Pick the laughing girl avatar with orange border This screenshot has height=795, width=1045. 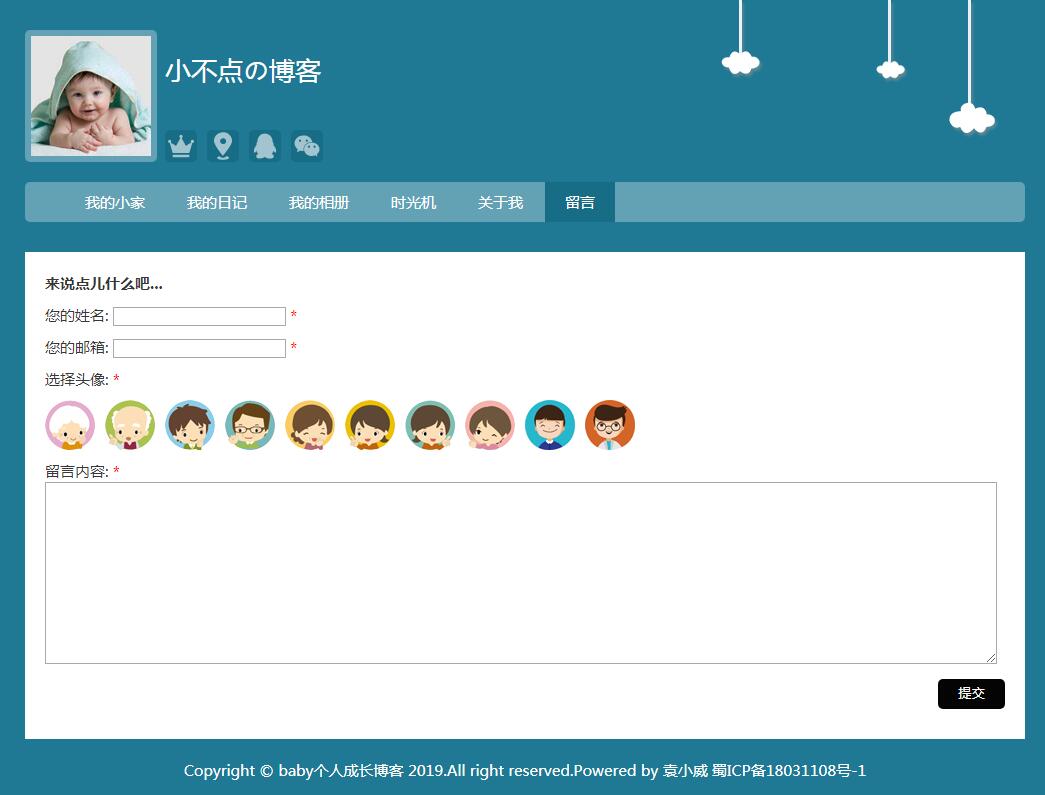pos(310,426)
